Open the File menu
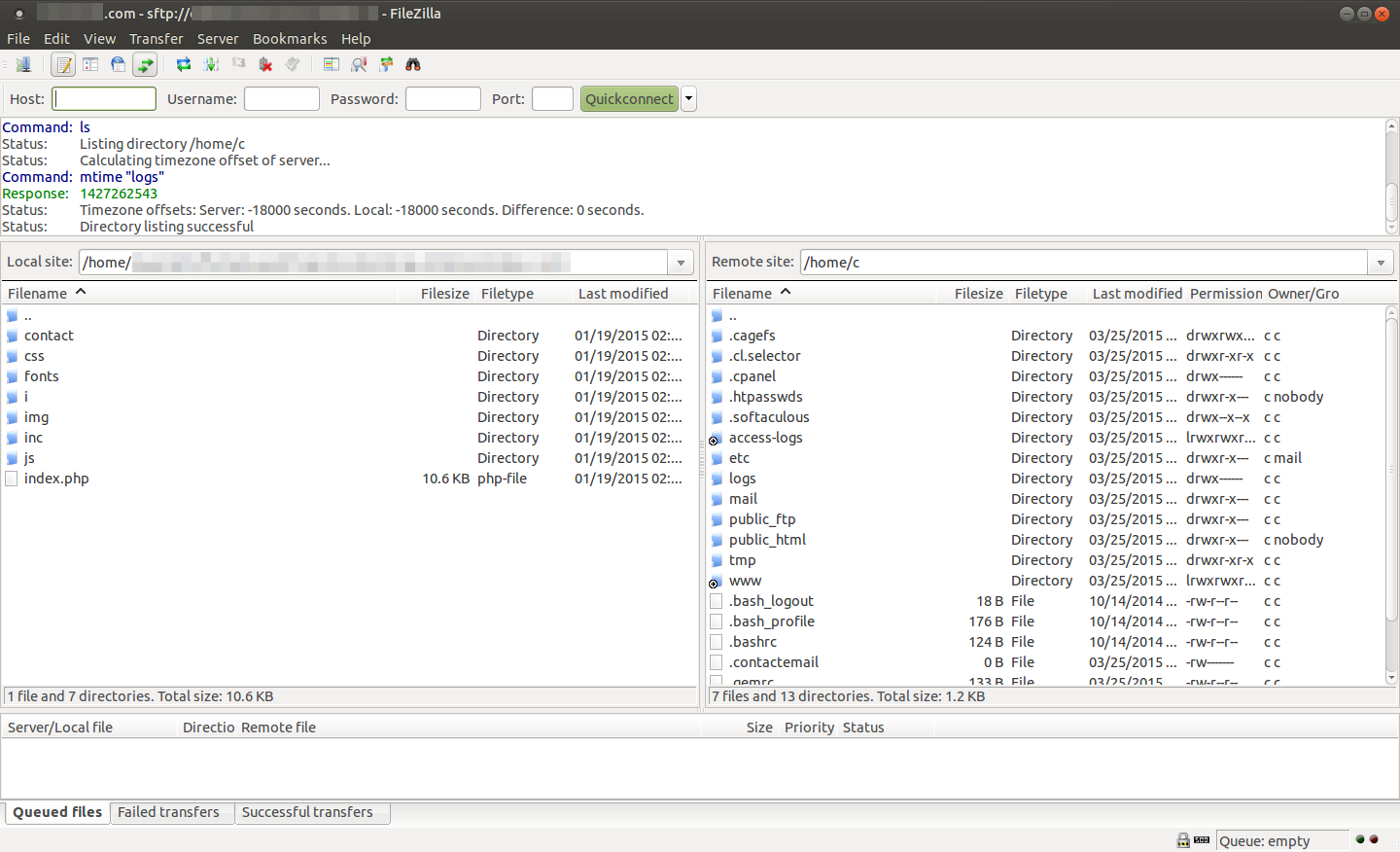This screenshot has width=1400, height=852. (18, 39)
